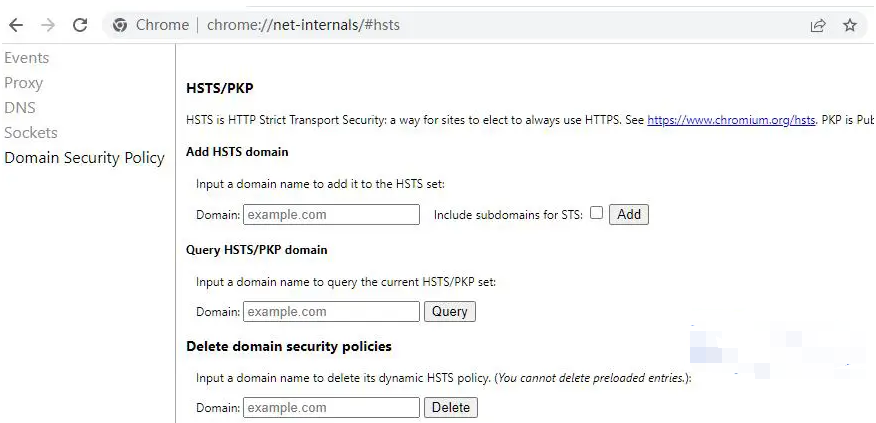Click the forward navigation arrow
876x423 pixels.
pos(48,25)
